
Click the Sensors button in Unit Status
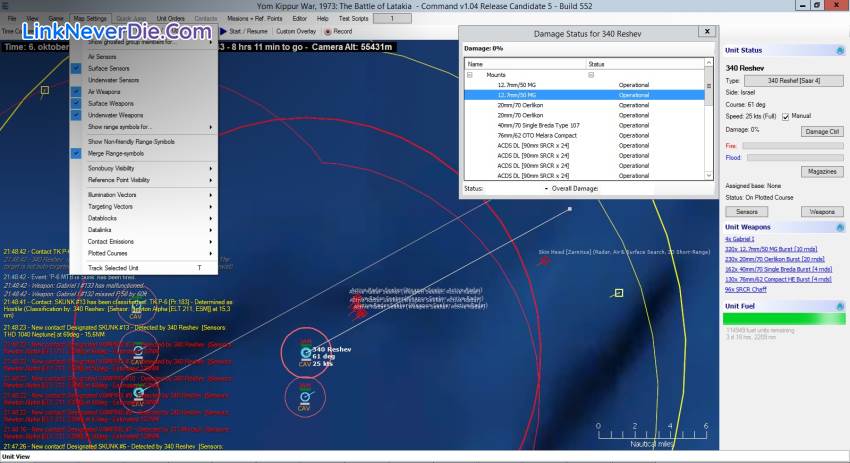746,212
